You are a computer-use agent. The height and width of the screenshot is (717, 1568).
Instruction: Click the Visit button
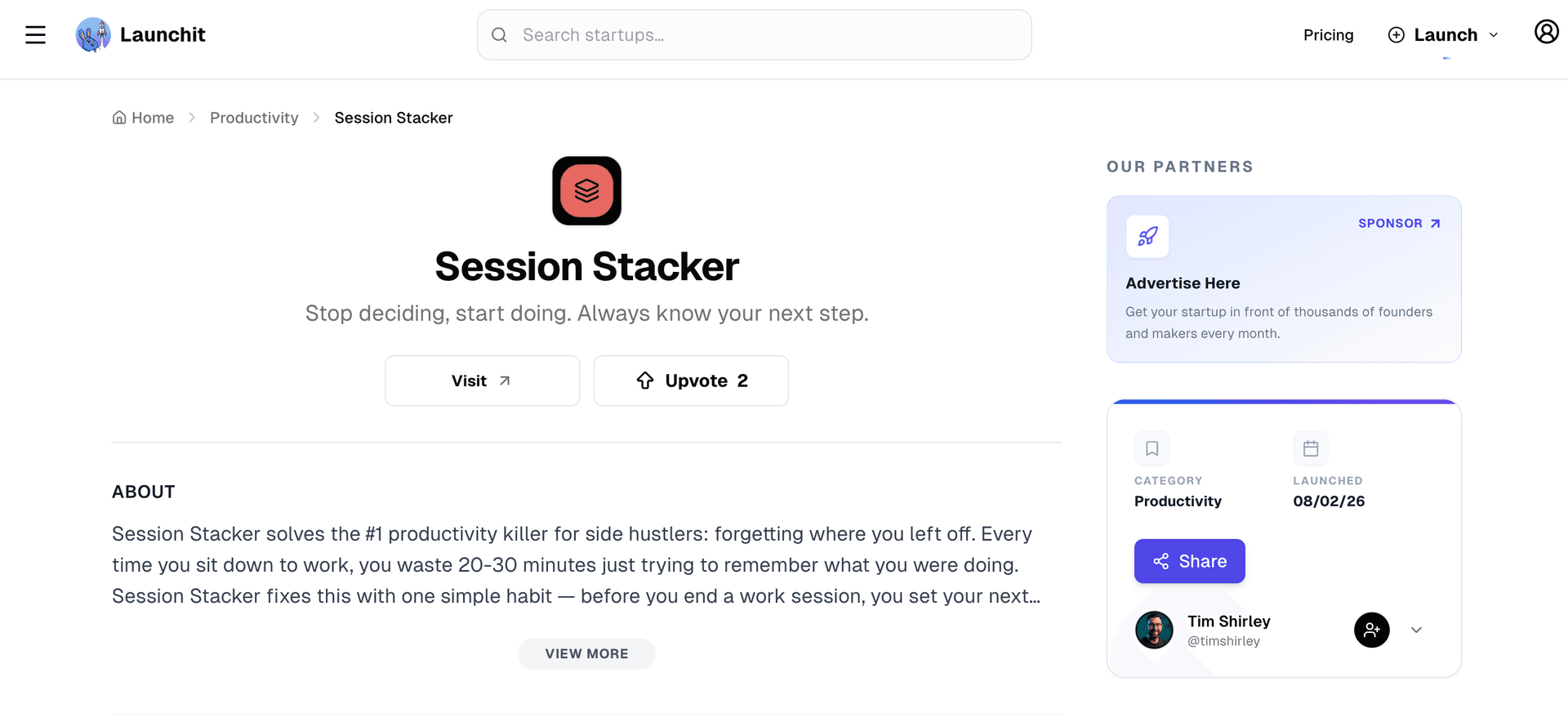482,381
